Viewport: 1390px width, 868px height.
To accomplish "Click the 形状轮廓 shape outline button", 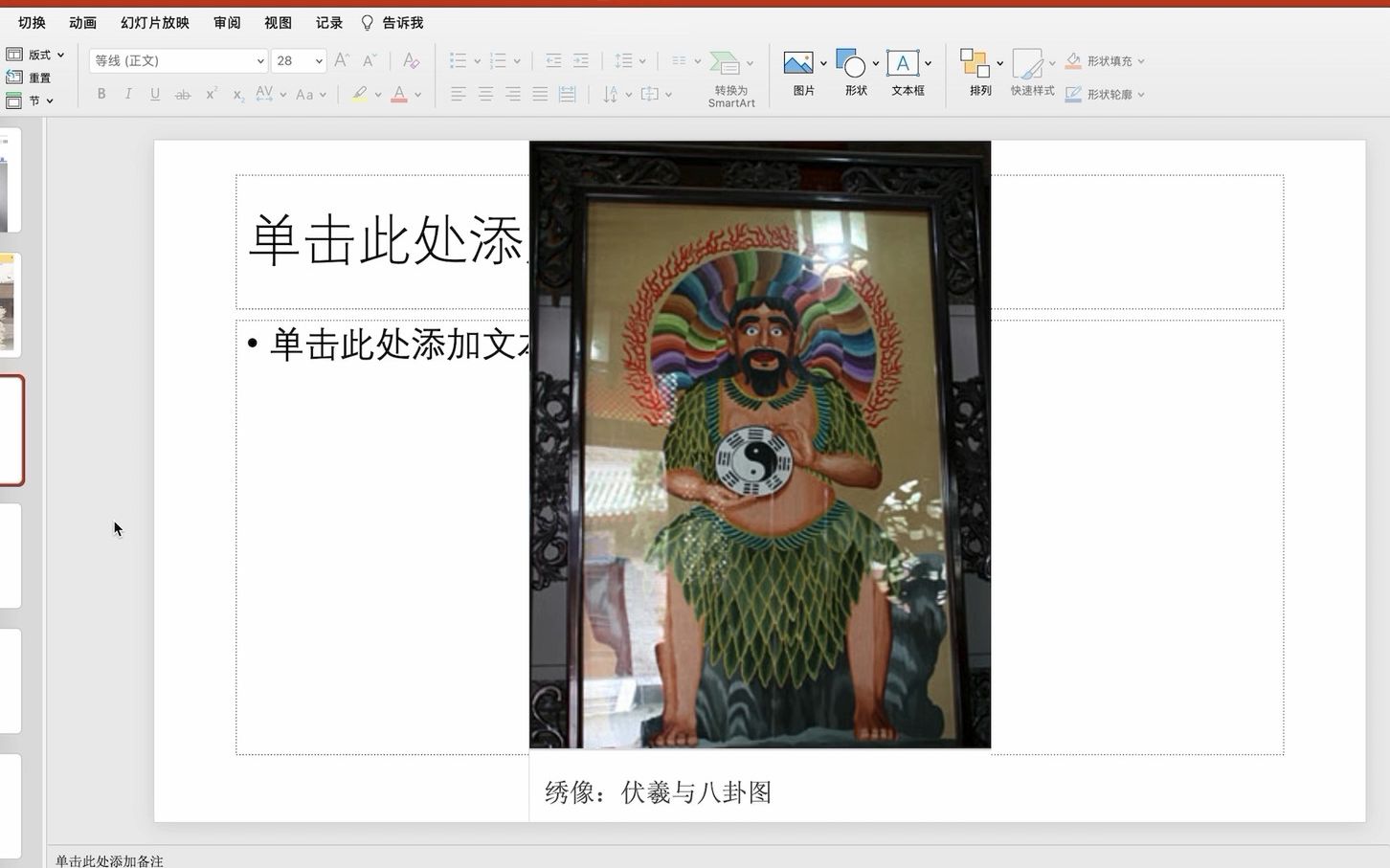I will pos(1105,94).
